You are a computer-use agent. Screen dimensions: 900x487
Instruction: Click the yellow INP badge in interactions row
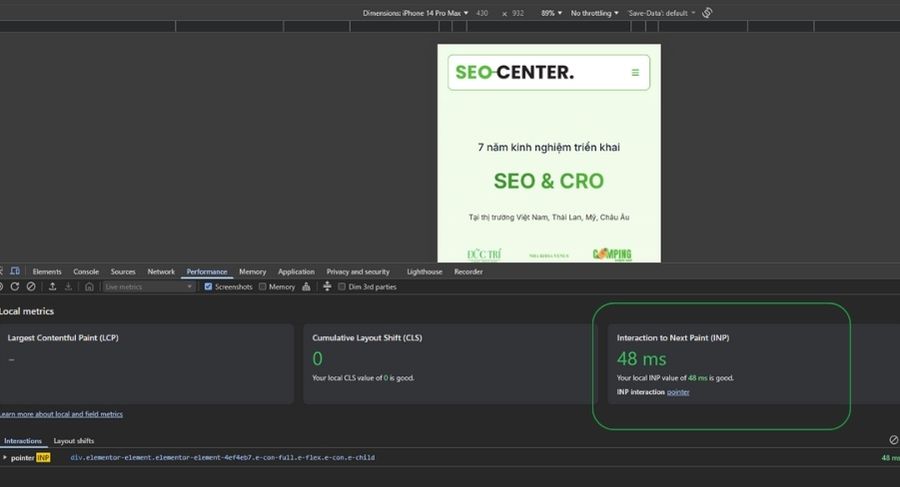[x=43, y=458]
